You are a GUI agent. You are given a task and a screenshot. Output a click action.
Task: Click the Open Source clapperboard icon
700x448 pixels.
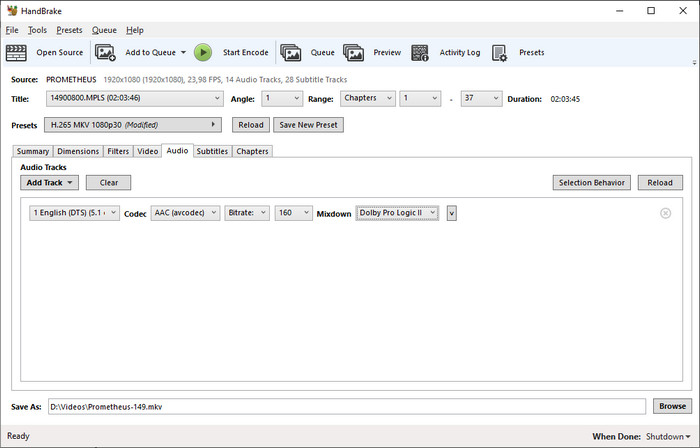click(x=16, y=53)
